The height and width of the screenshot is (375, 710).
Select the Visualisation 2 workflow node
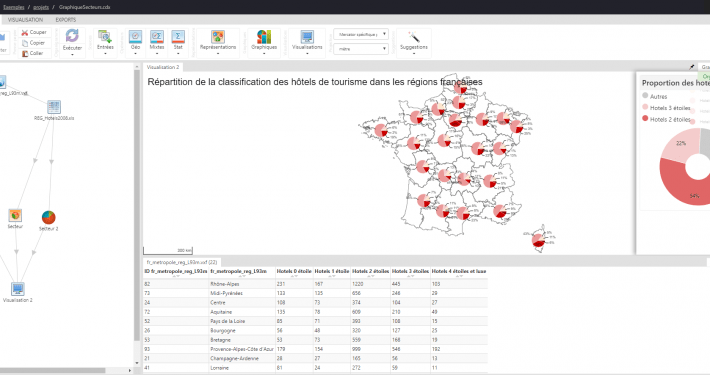coord(17,289)
